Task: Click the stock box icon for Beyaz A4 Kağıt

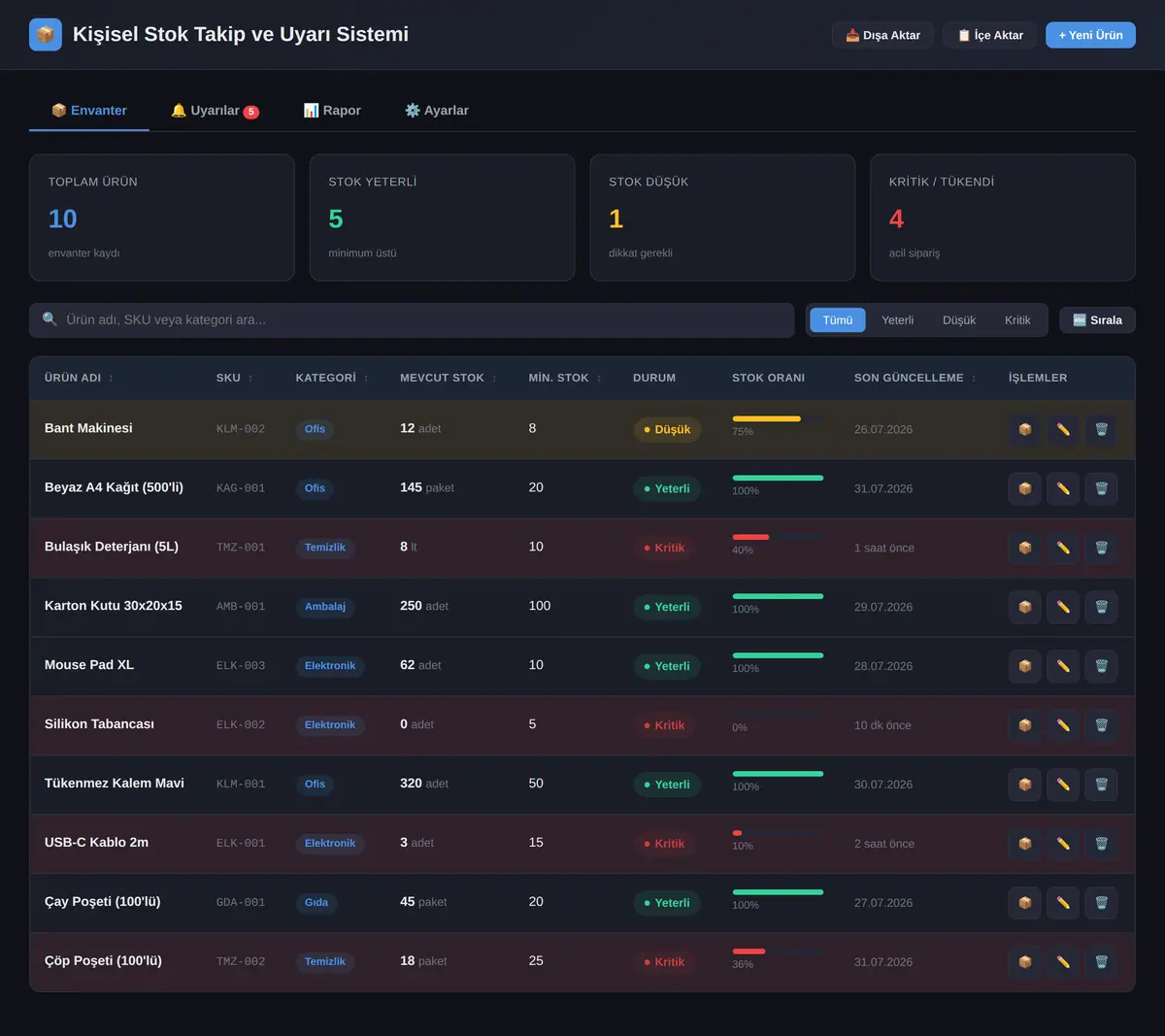Action: (1024, 488)
